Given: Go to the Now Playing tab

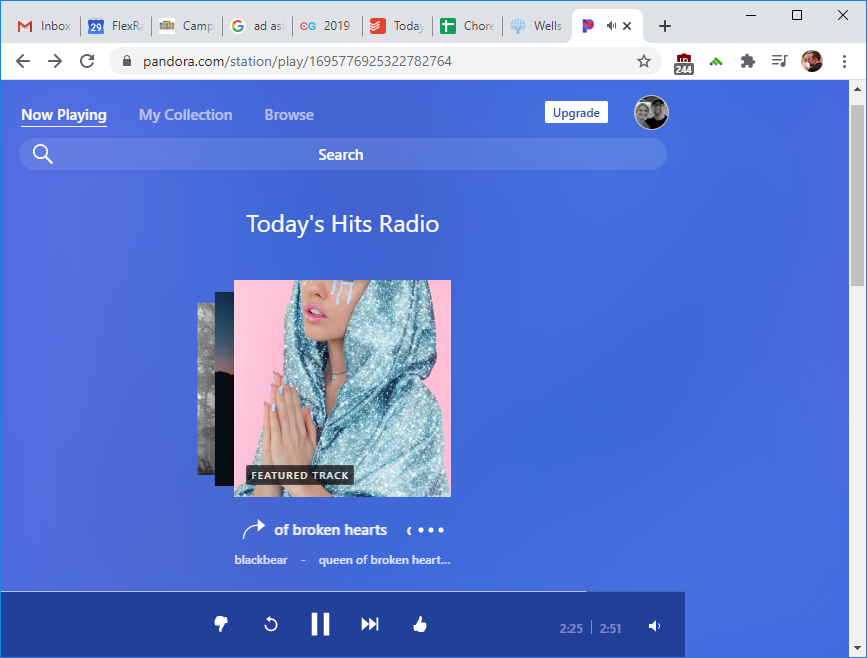Looking at the screenshot, I should pos(64,115).
